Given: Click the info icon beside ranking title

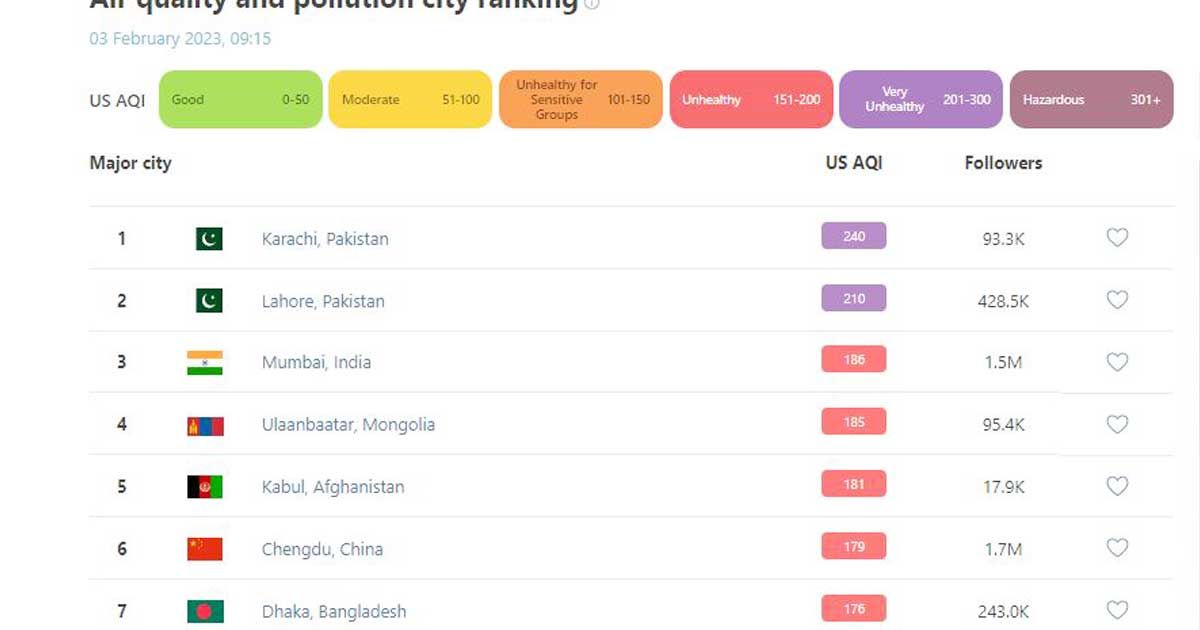Looking at the screenshot, I should [592, 3].
